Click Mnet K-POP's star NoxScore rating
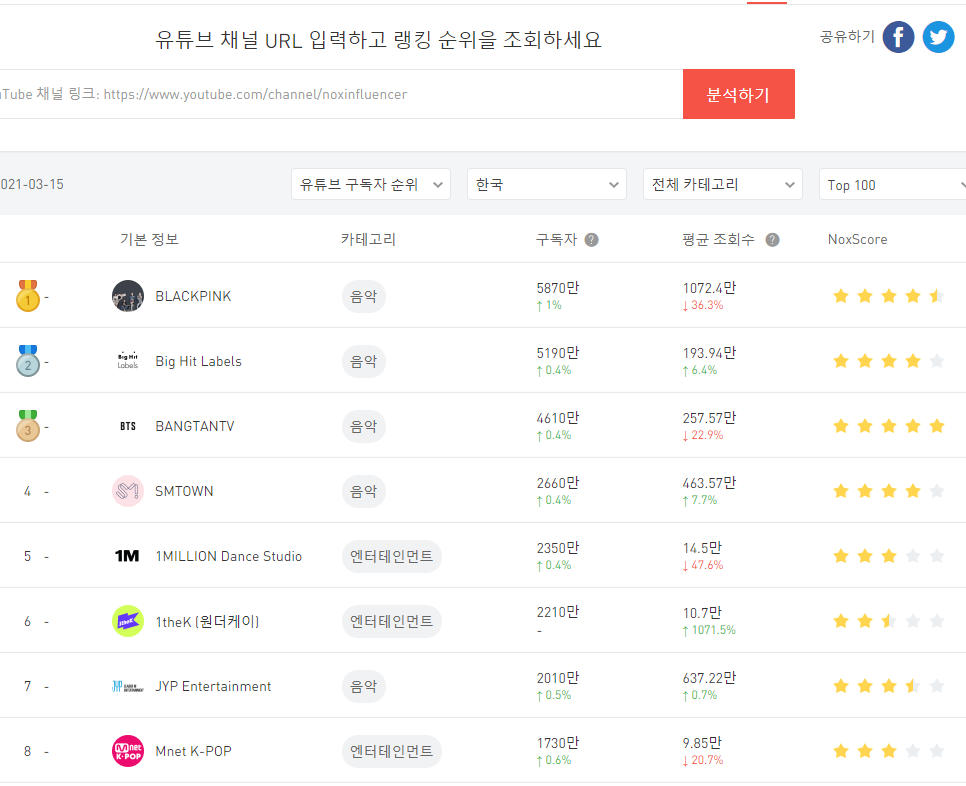The height and width of the screenshot is (786, 966). tap(888, 751)
